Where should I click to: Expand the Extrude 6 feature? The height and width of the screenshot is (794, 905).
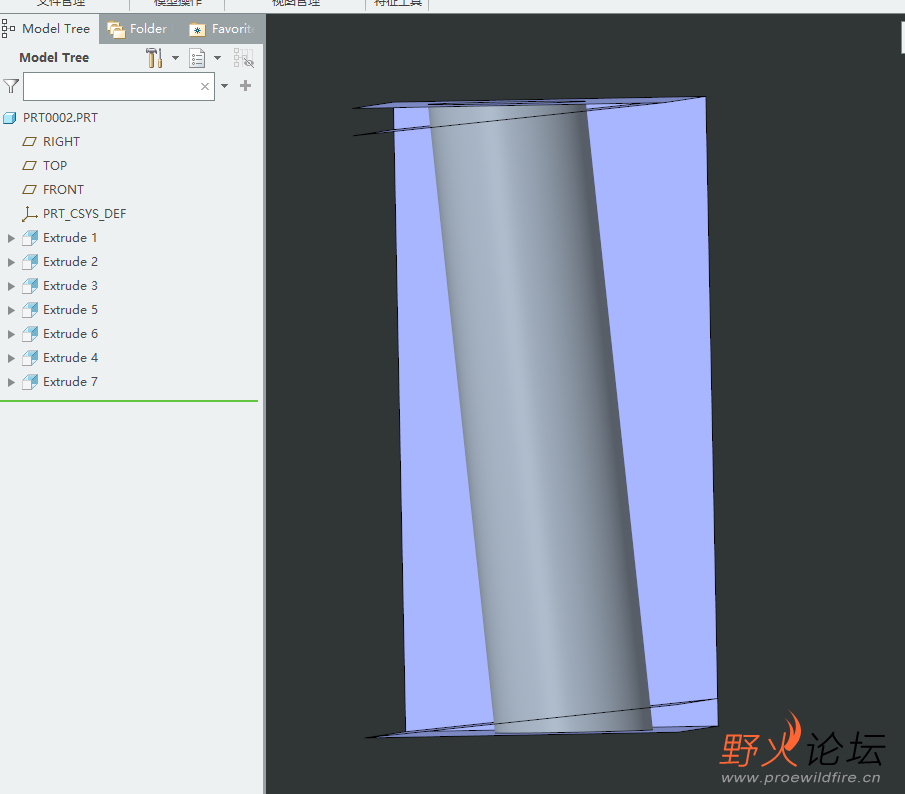pos(11,334)
